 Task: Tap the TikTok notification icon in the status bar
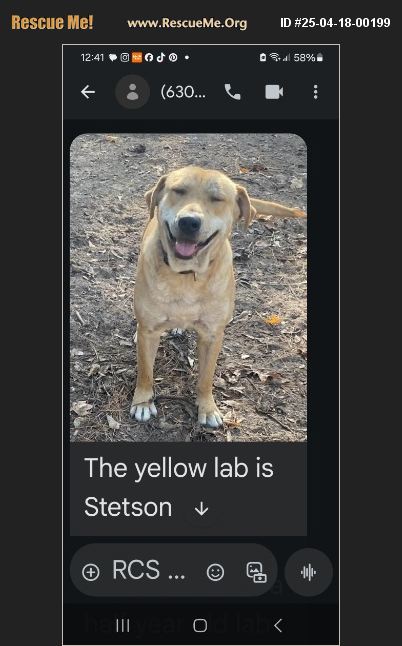[x=161, y=57]
